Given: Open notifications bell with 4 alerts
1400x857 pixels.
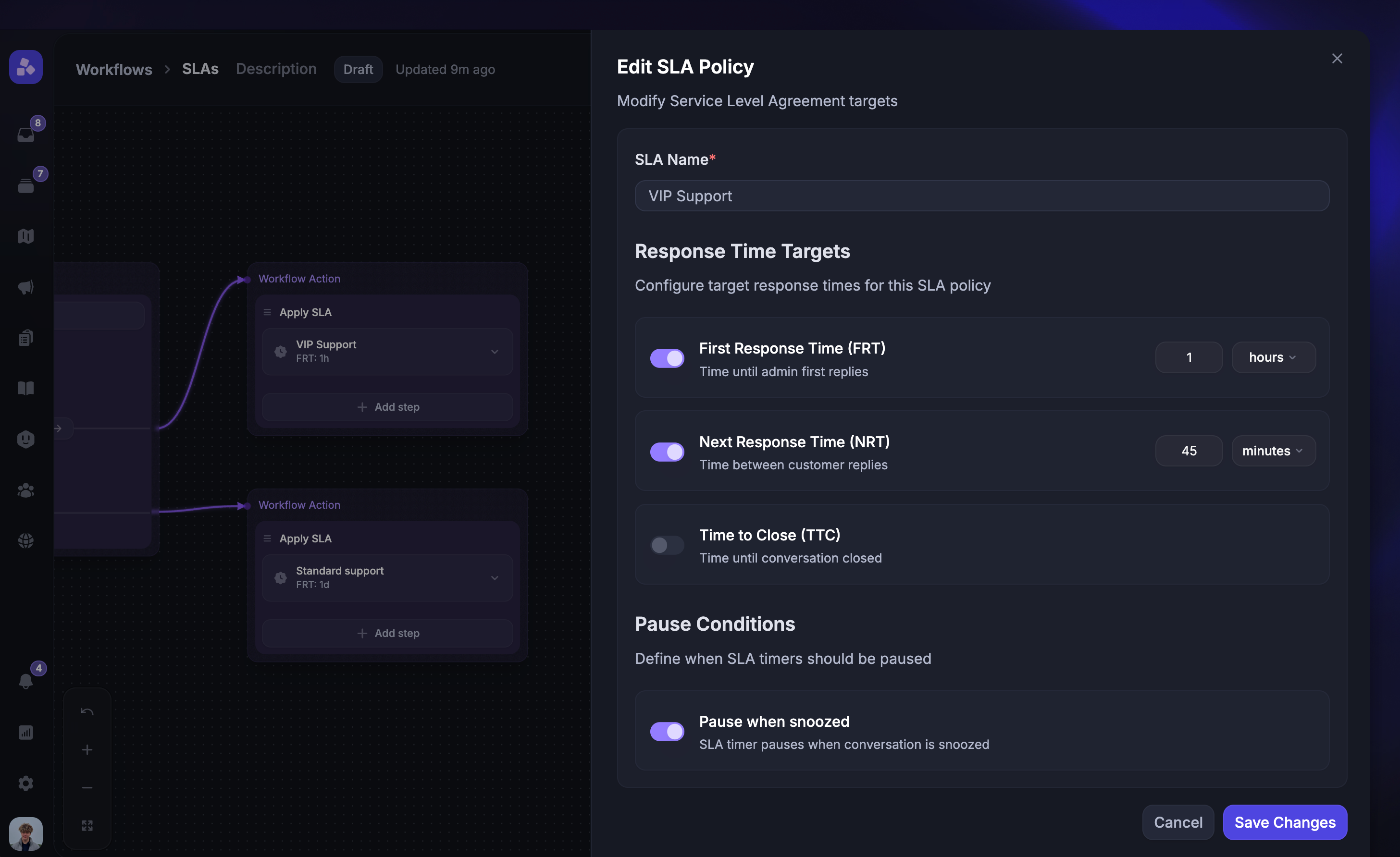Looking at the screenshot, I should pos(25,680).
